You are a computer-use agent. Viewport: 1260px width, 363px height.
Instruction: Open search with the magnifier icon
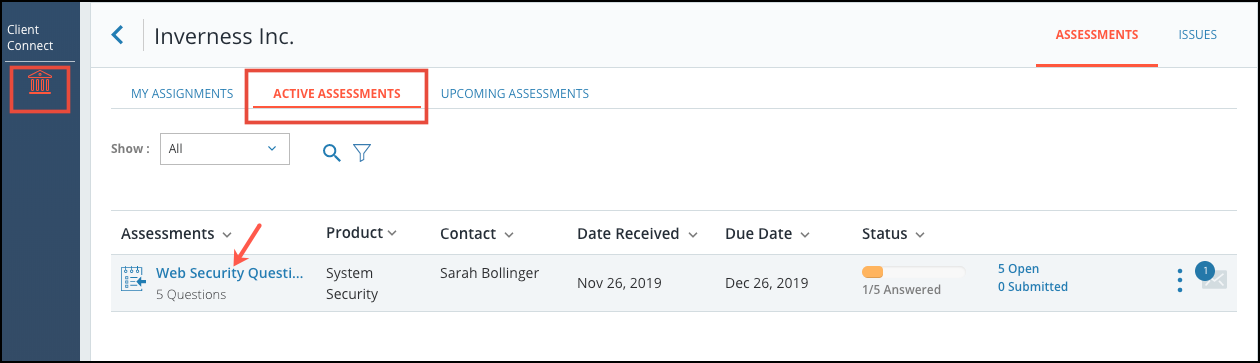coord(331,152)
